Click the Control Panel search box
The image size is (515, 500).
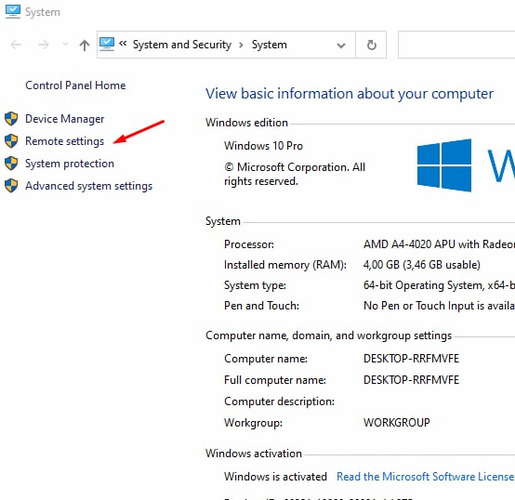[456, 45]
